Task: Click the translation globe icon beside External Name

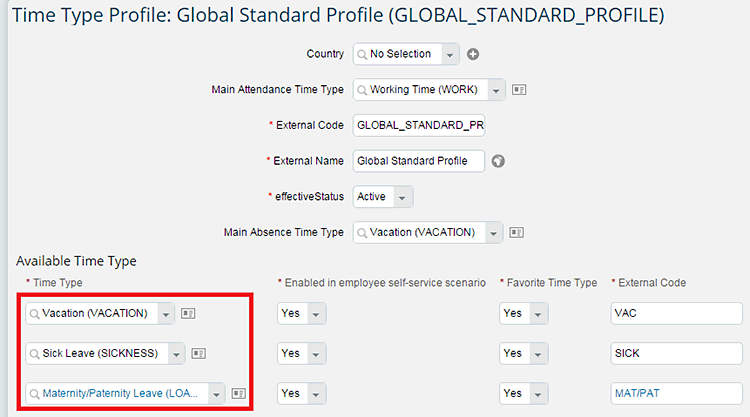Action: pyautogui.click(x=497, y=161)
